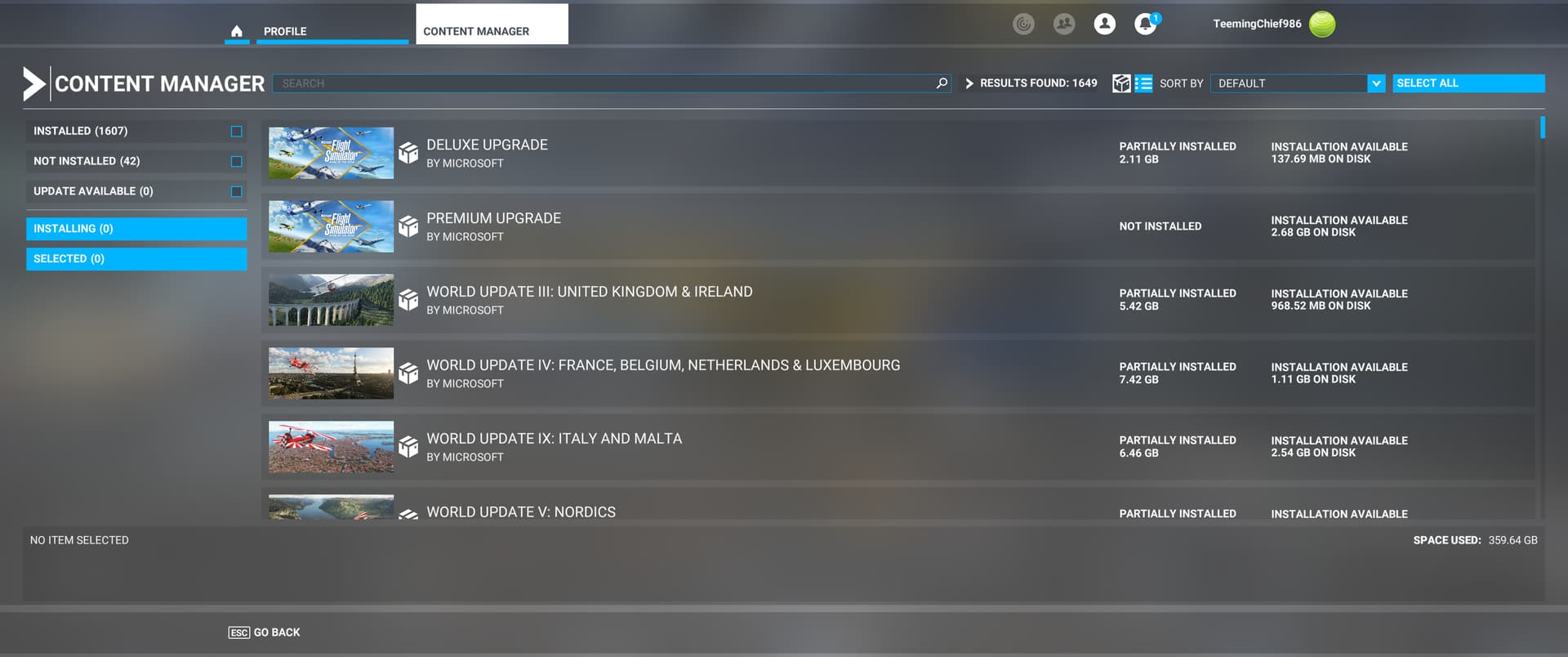Select PREMIUM UPGRADE title text
Image resolution: width=1568 pixels, height=657 pixels.
click(x=493, y=218)
